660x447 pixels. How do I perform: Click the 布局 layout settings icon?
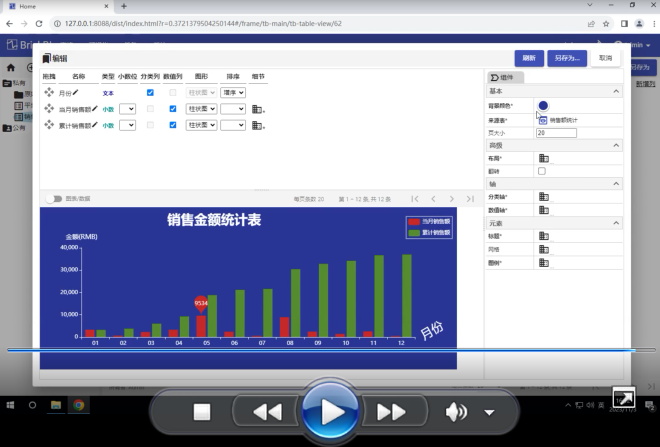click(x=543, y=158)
